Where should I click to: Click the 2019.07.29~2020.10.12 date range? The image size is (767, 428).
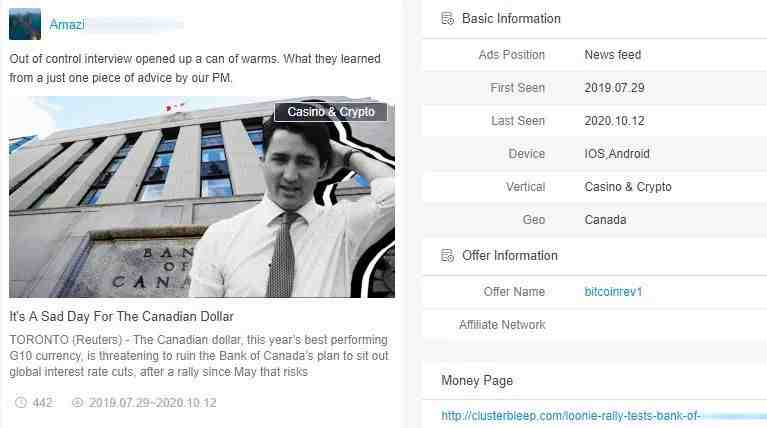click(x=153, y=403)
